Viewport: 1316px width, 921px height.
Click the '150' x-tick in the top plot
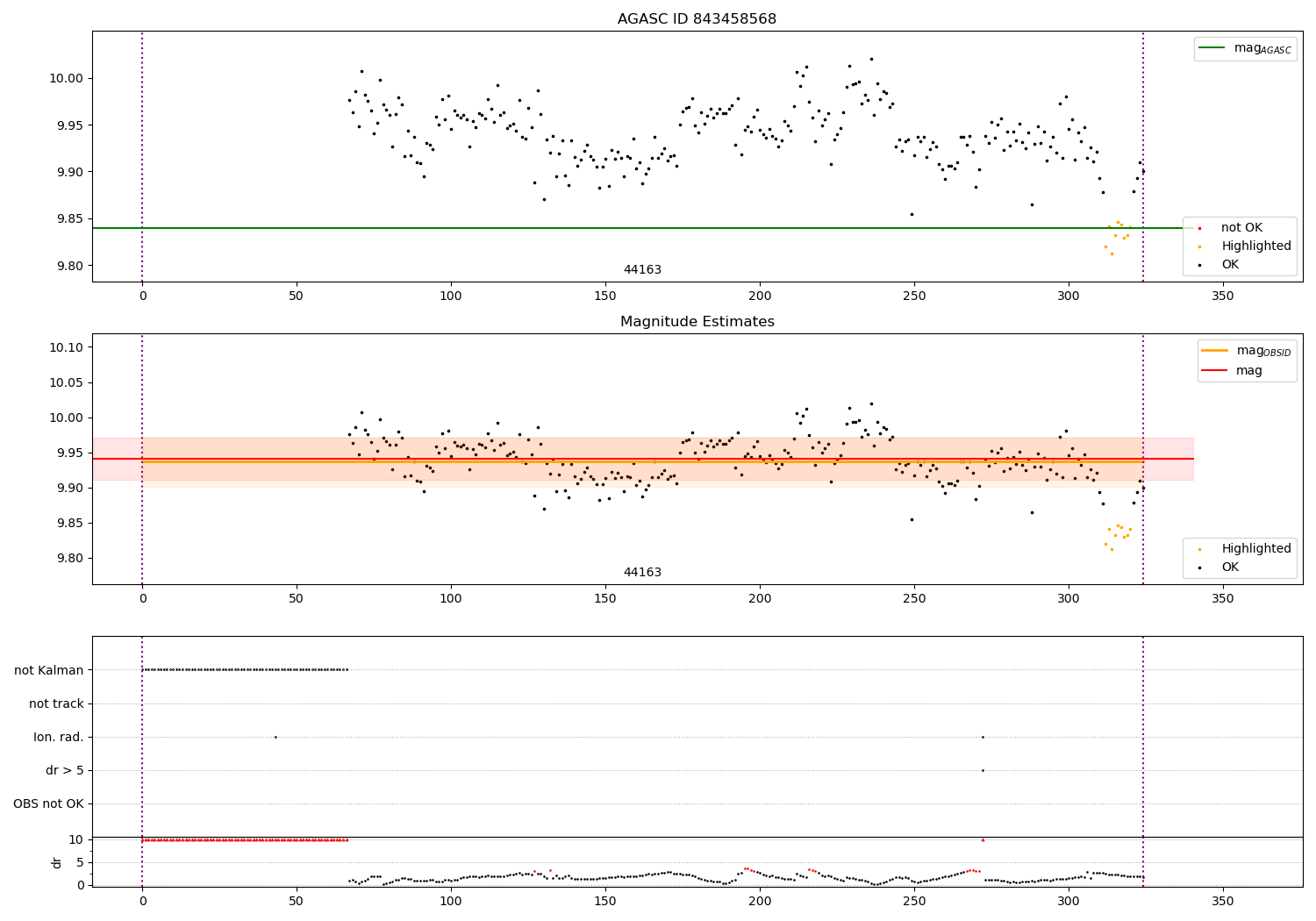[605, 296]
